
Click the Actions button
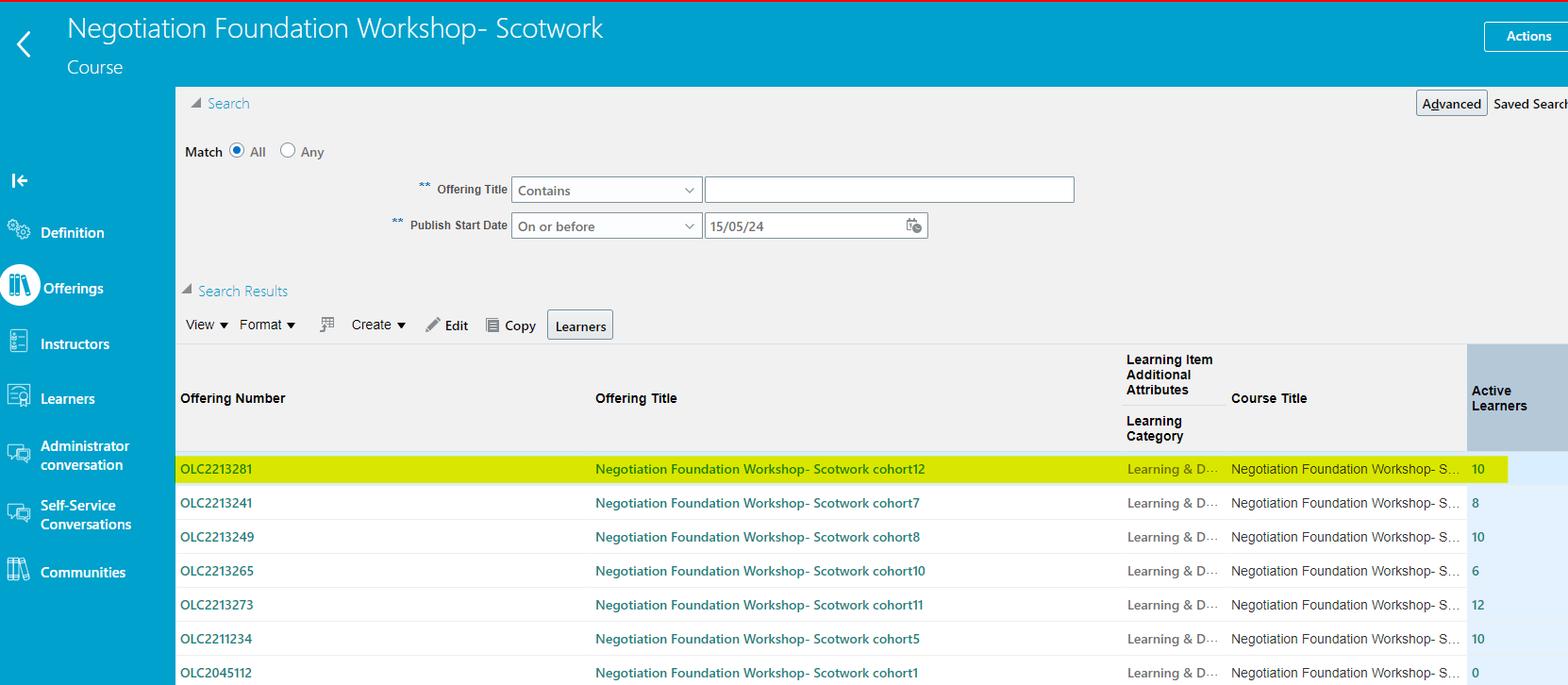1528,36
